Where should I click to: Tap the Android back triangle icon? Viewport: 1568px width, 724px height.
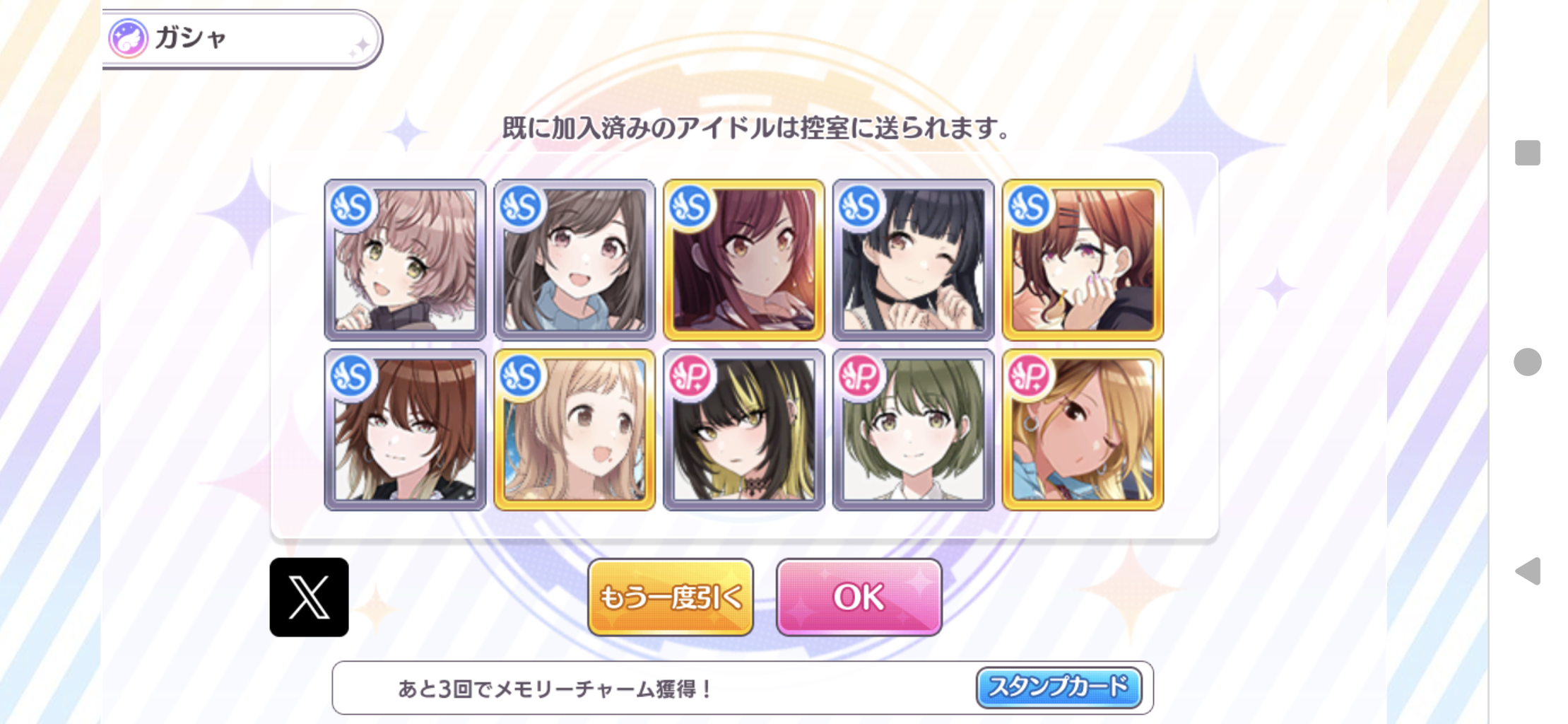[1528, 571]
